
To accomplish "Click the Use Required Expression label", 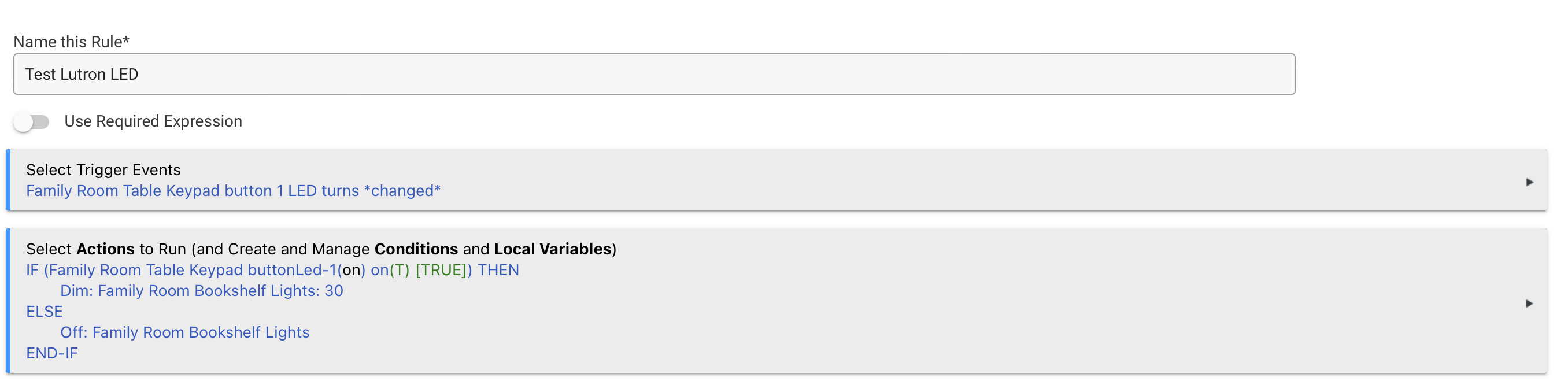I will 153,122.
